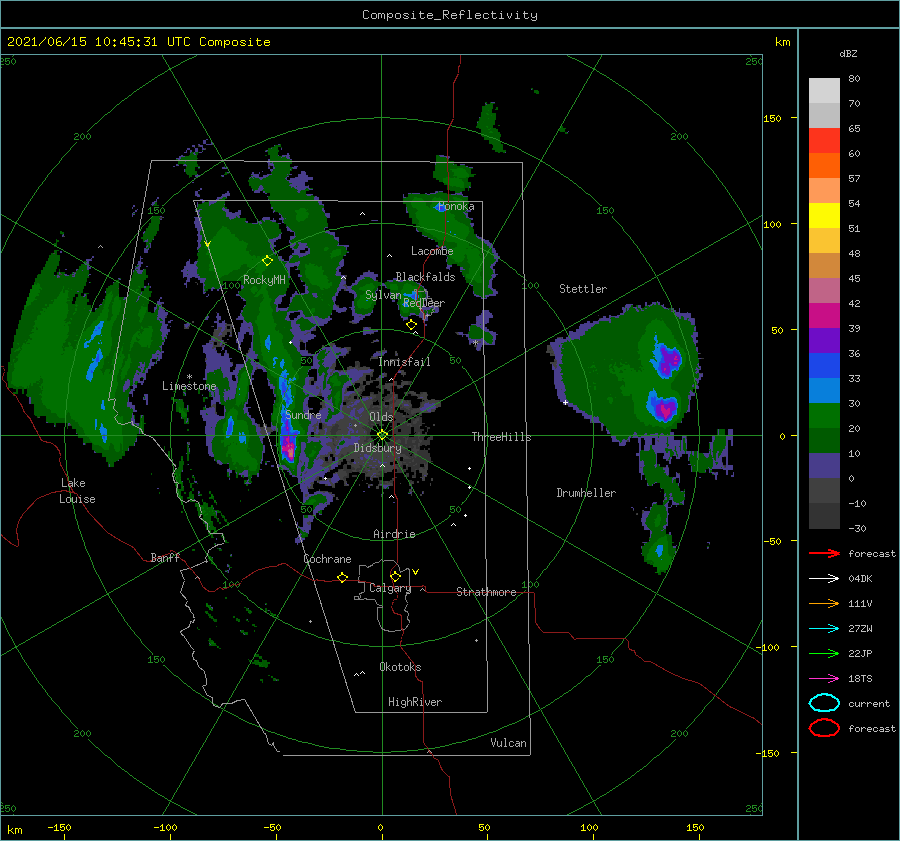Click the Lake Louise label
Viewport: 900px width, 841px height.
coord(77,491)
